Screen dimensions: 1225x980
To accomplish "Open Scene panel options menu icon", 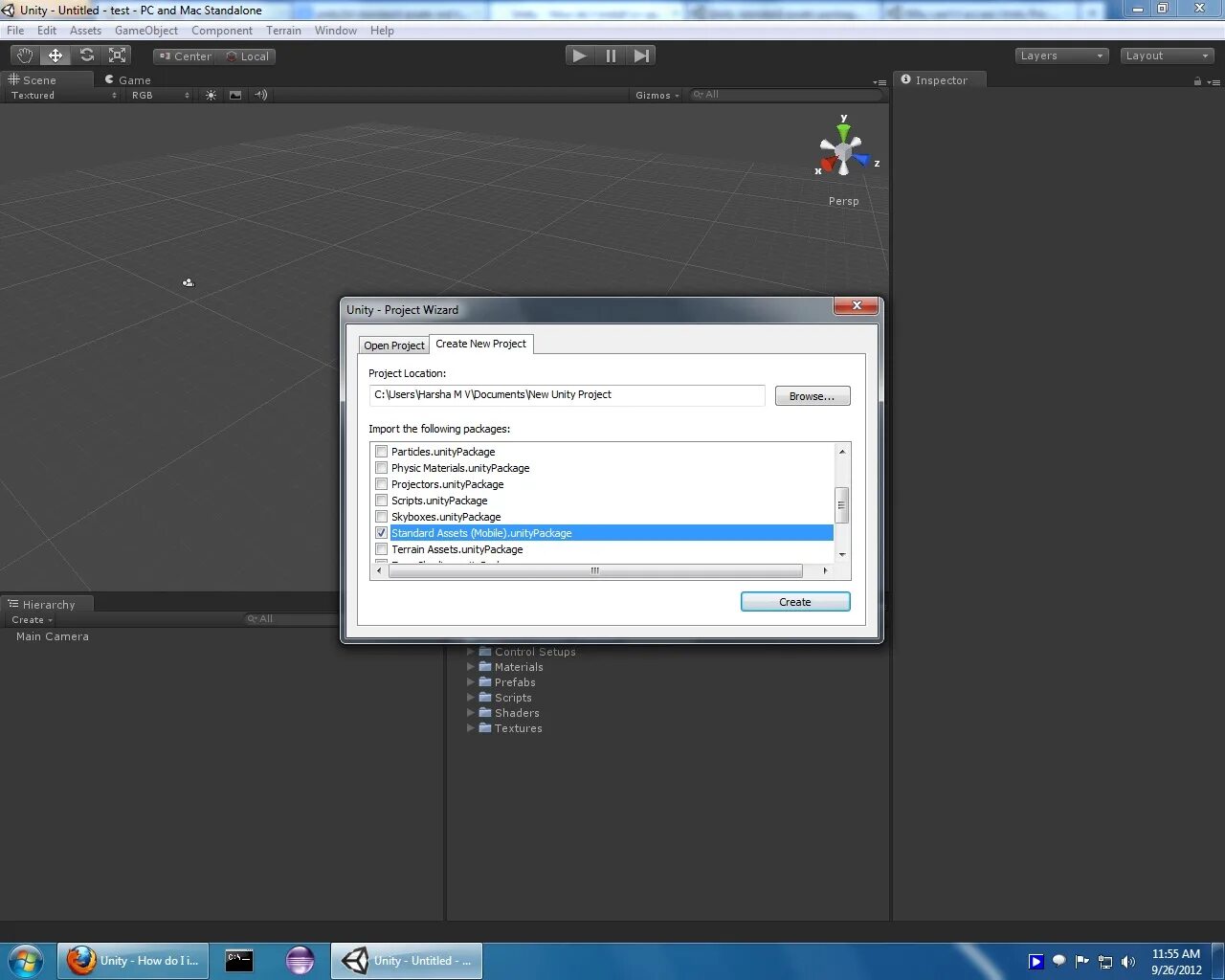I will [880, 82].
